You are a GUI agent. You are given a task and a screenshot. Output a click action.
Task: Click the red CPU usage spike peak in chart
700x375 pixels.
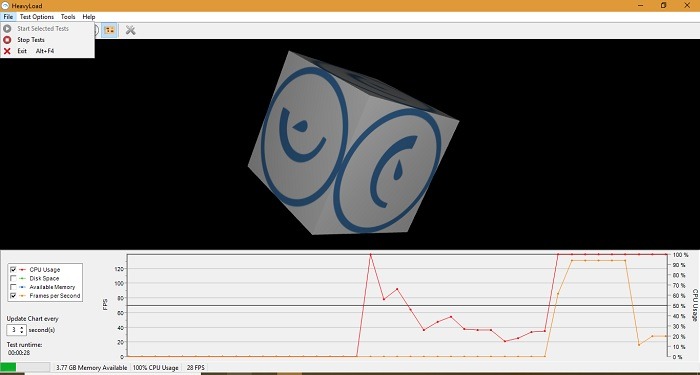pyautogui.click(x=370, y=254)
